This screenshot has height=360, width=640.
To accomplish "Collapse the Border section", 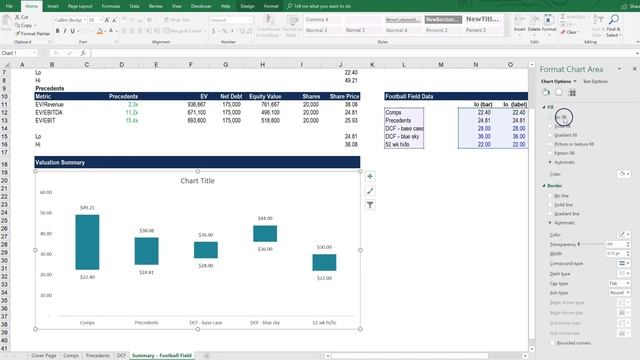I will [544, 186].
